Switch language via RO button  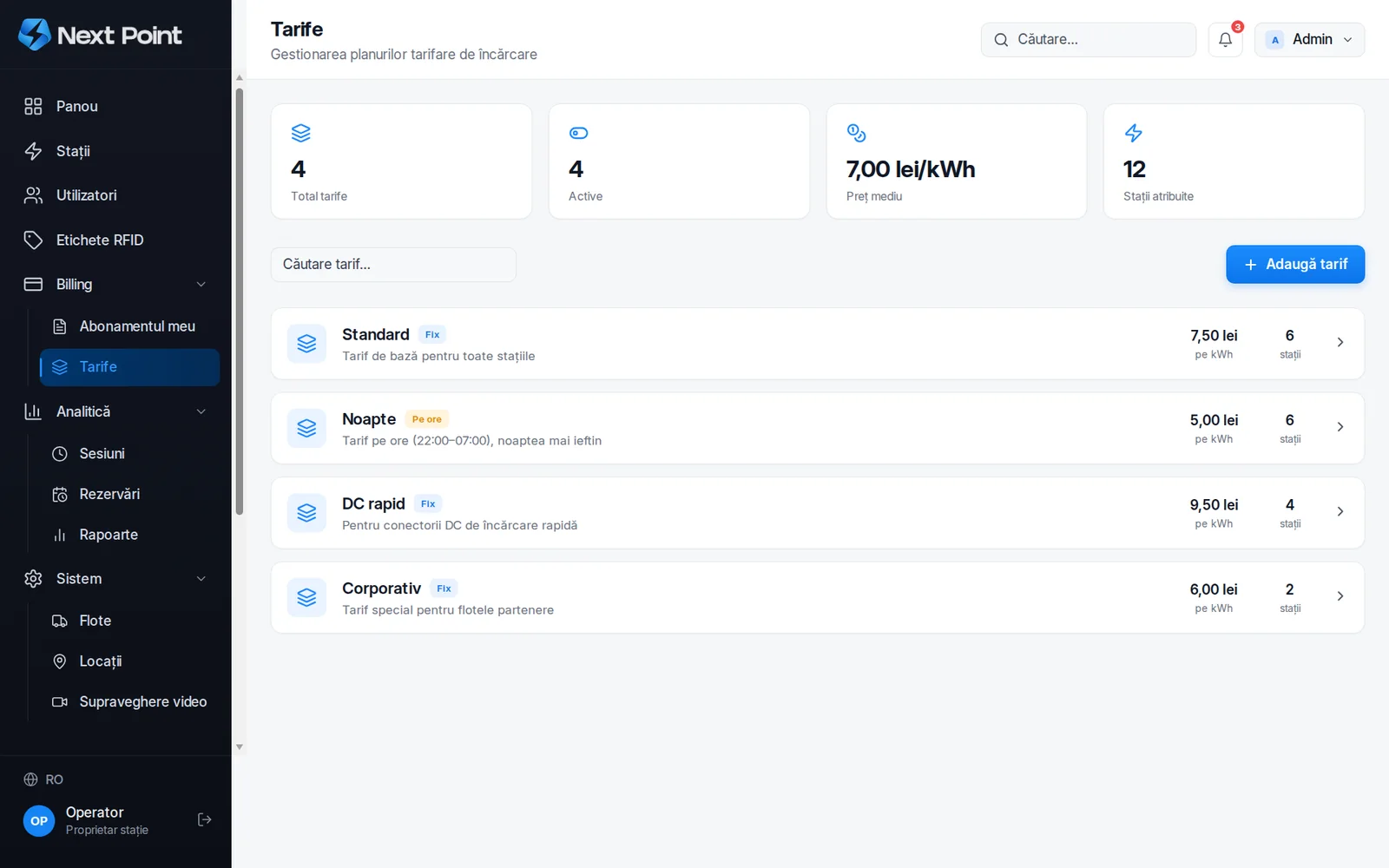point(43,779)
